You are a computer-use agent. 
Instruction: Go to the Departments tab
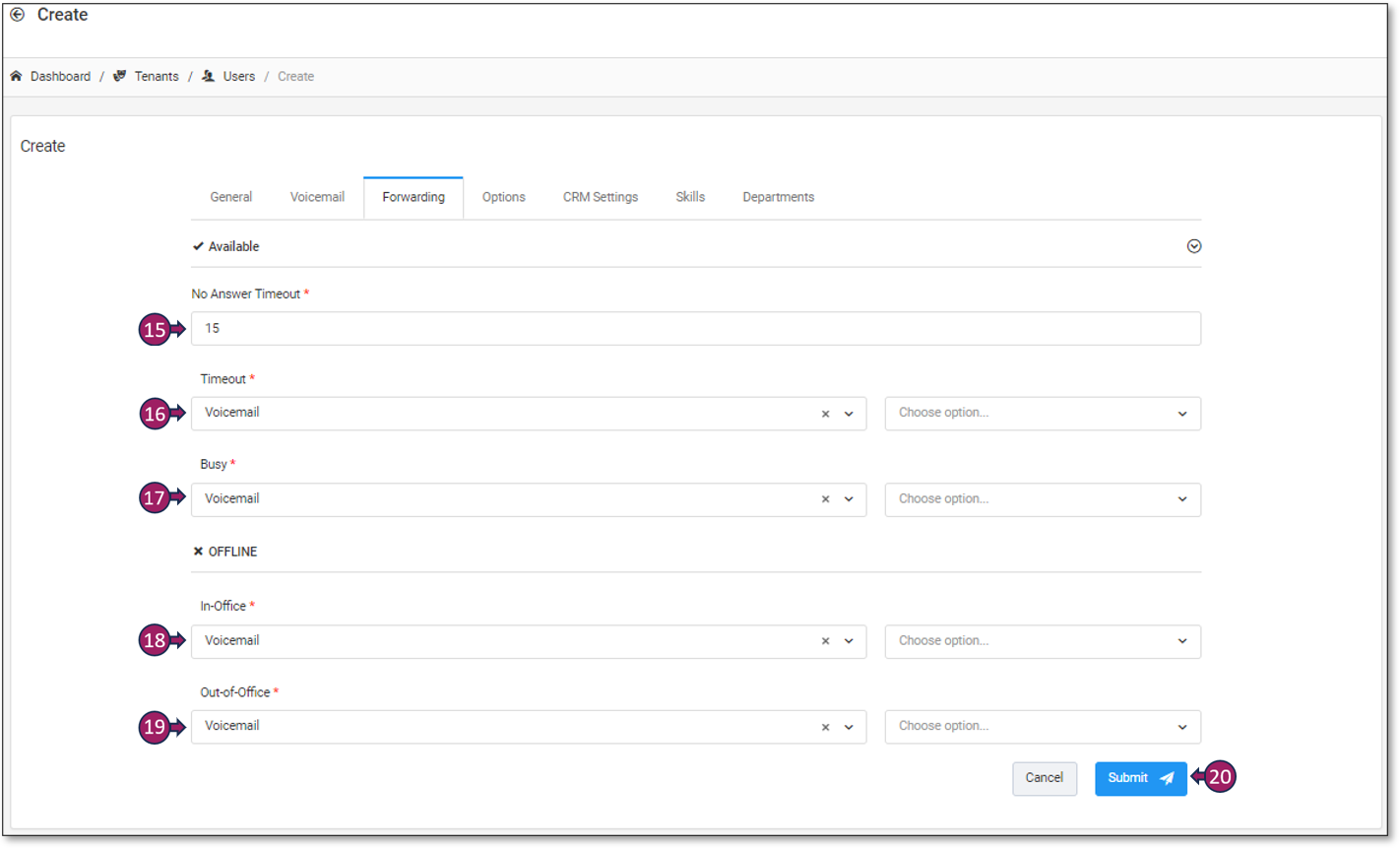778,198
